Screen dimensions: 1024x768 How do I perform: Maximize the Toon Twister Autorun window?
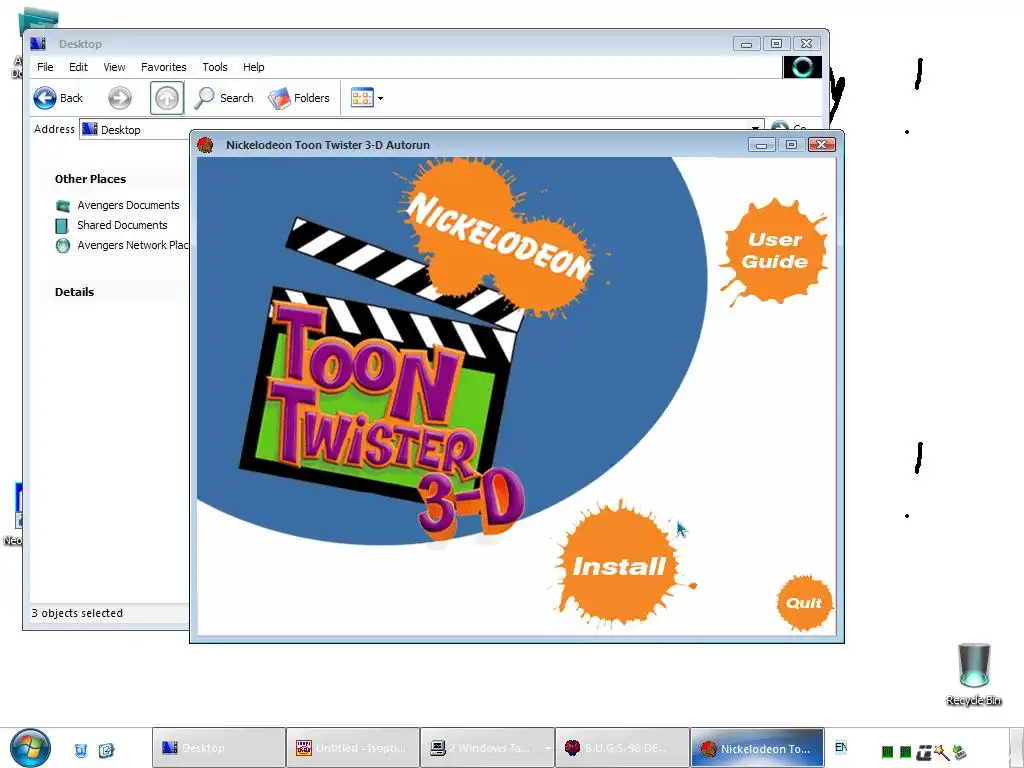[791, 144]
